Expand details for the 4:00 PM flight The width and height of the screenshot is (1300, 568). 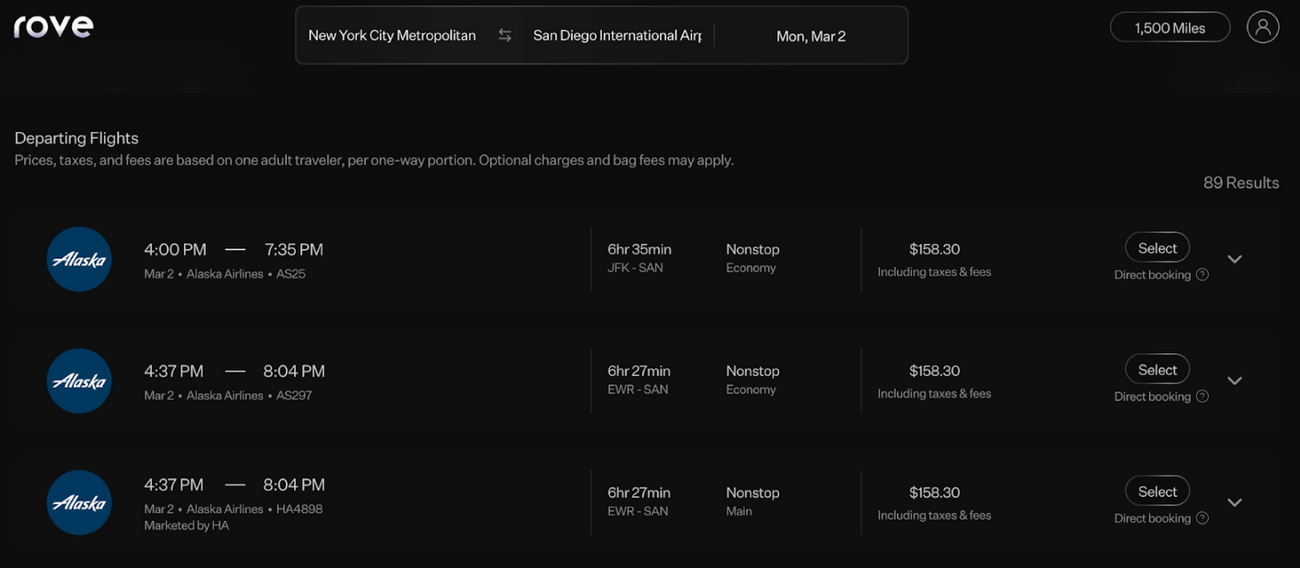[1234, 259]
